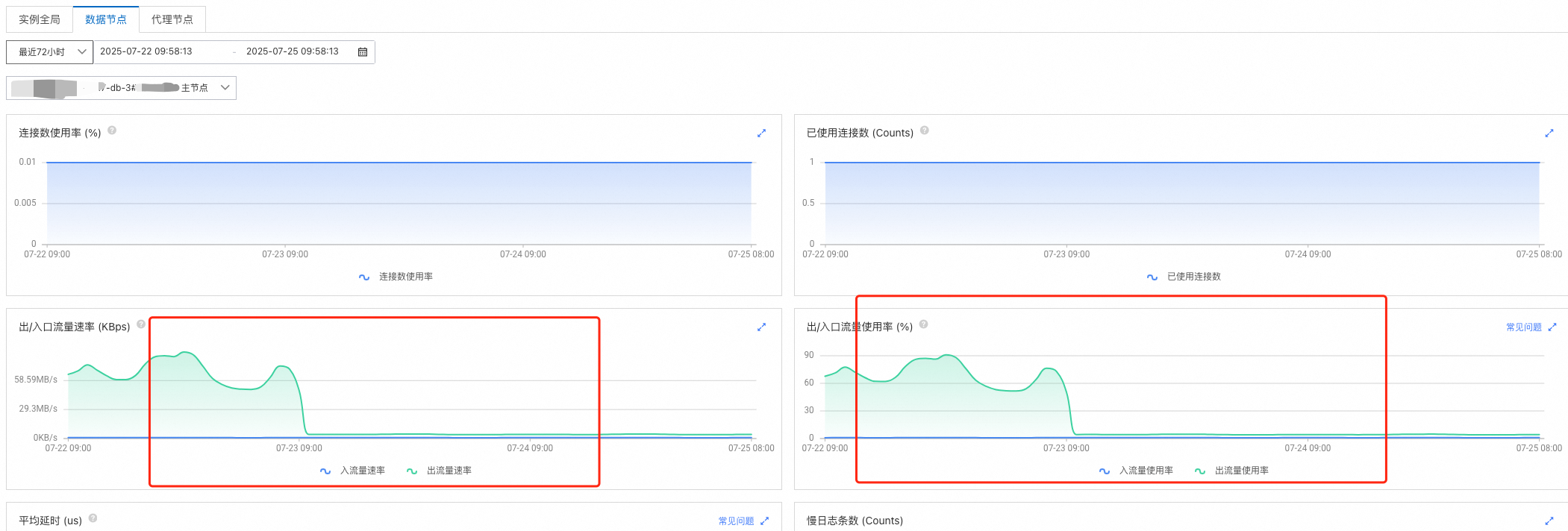Show help tooltip for 平均延时 (us)
Screen dimensions: 1568x531
click(x=93, y=518)
